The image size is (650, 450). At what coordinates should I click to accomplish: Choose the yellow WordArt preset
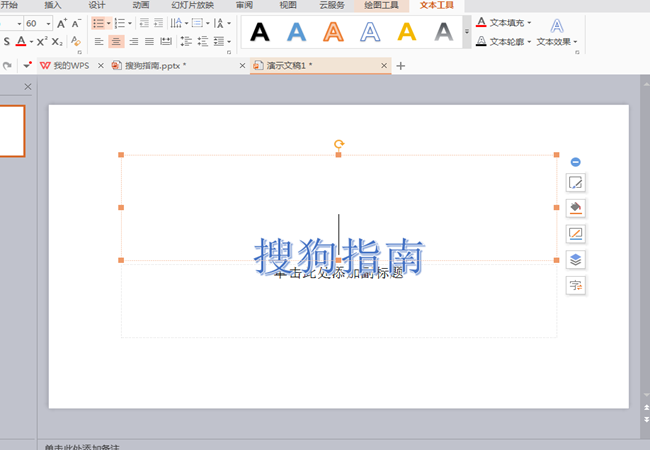click(407, 32)
